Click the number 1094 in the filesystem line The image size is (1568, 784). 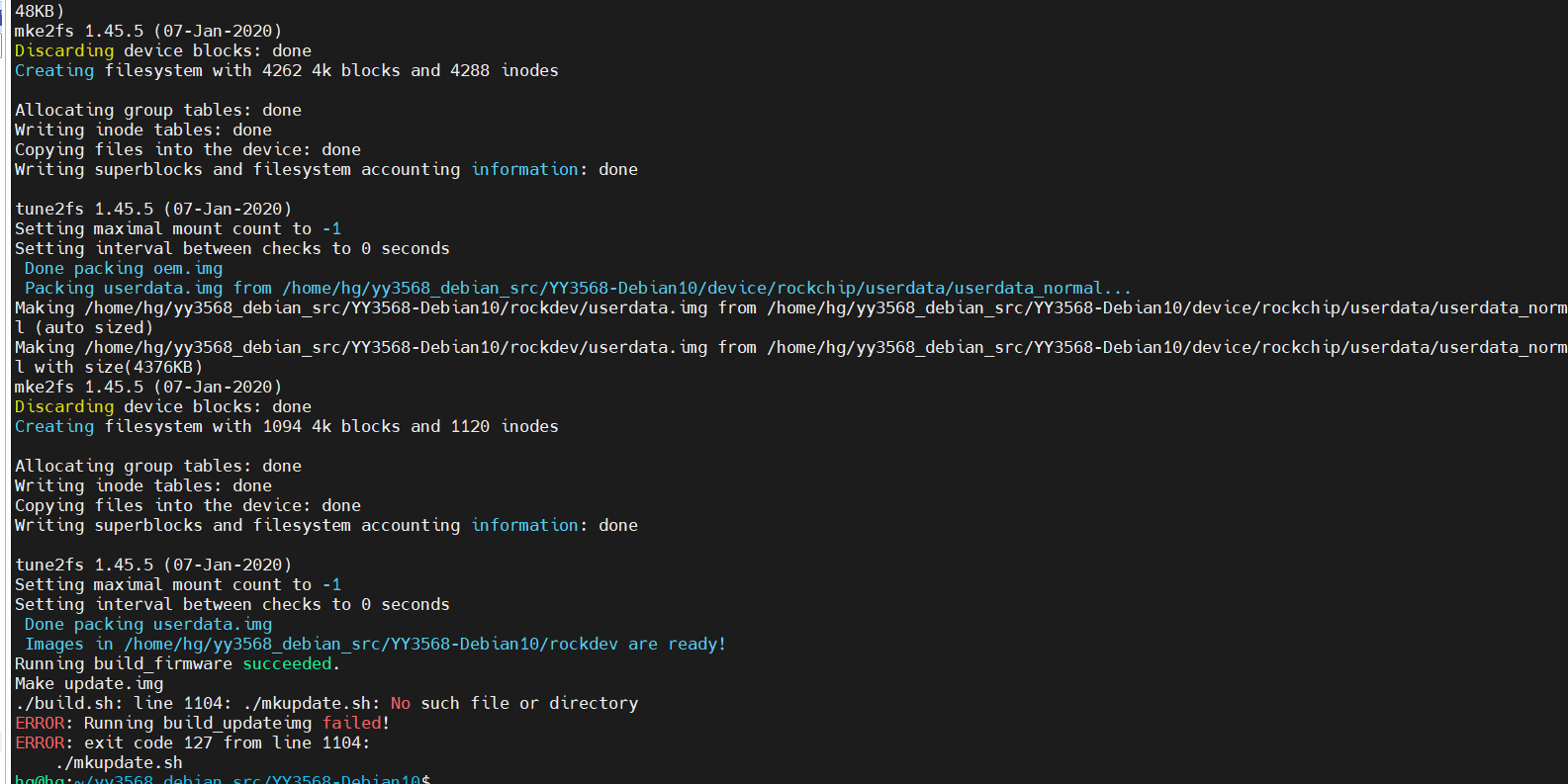point(282,426)
